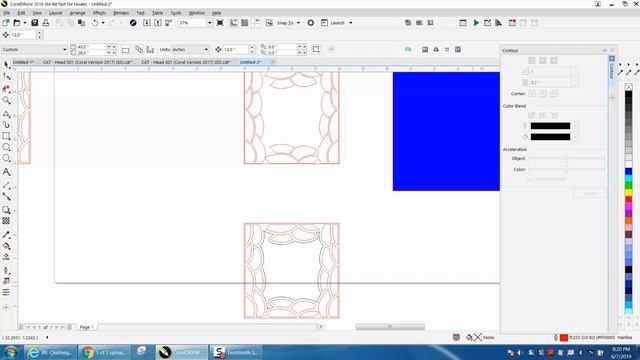
Task: Select the Transparency checkerboard tool
Action: coord(6,221)
